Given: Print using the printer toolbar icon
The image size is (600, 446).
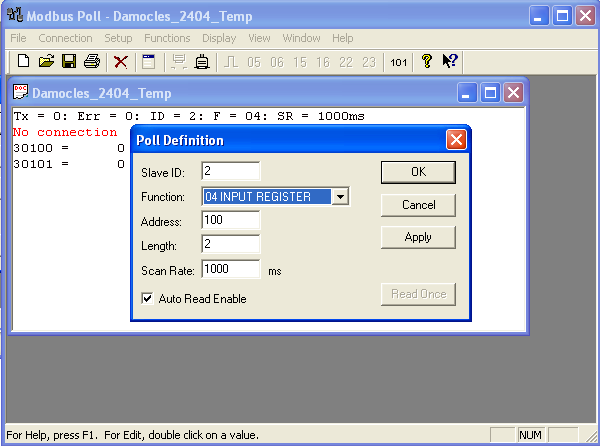Looking at the screenshot, I should 92,61.
